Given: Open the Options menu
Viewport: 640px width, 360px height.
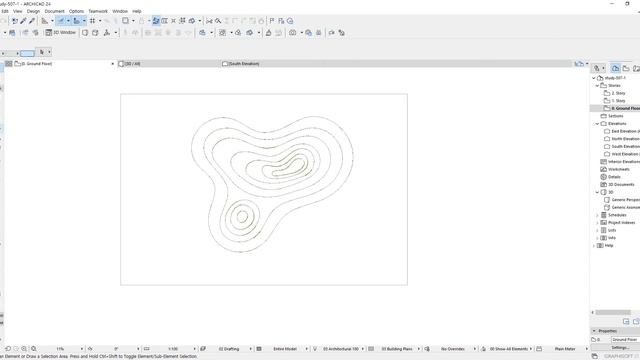Looking at the screenshot, I should click(76, 11).
